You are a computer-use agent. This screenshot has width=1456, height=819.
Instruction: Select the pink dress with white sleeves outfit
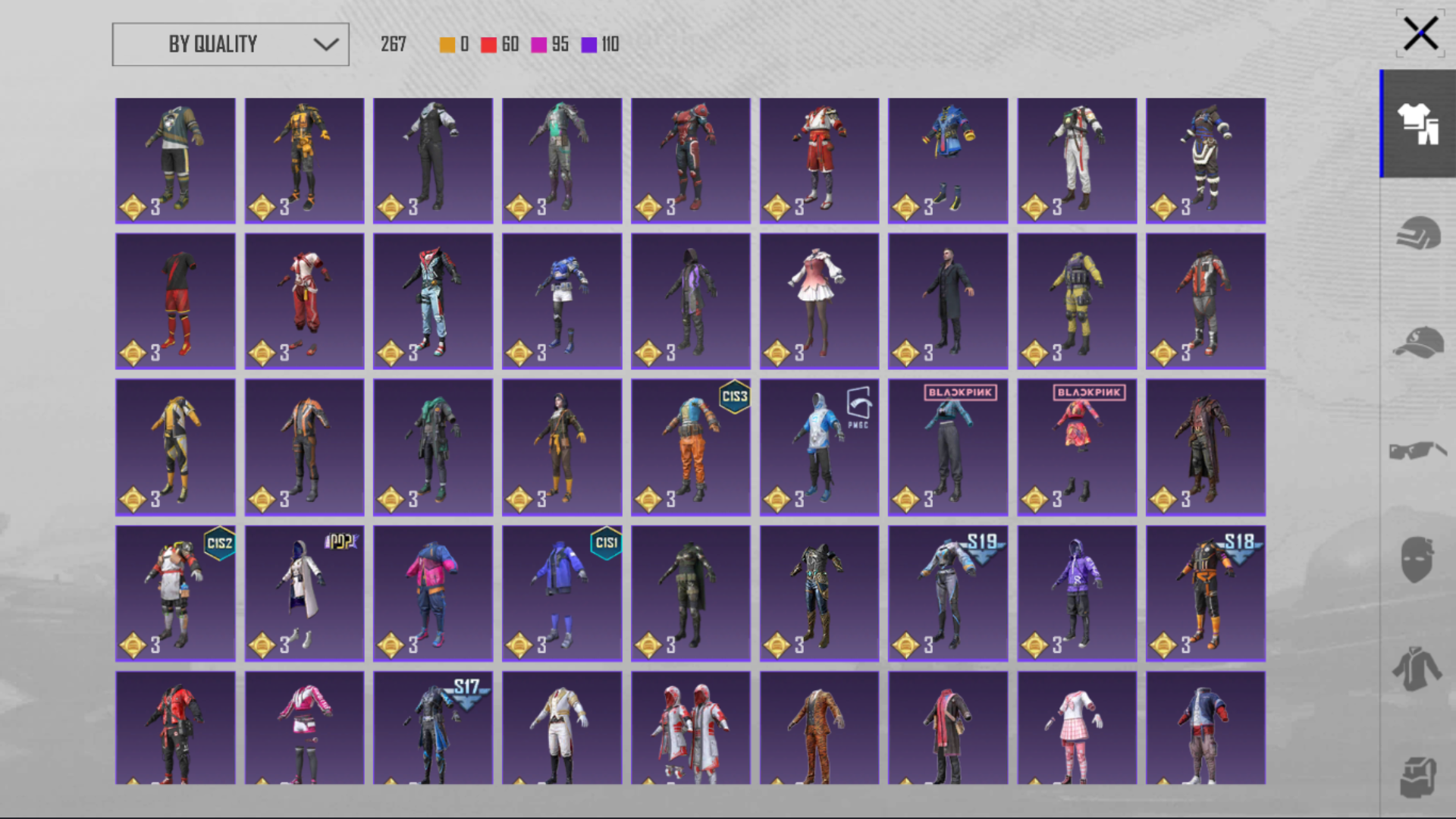[x=820, y=301]
